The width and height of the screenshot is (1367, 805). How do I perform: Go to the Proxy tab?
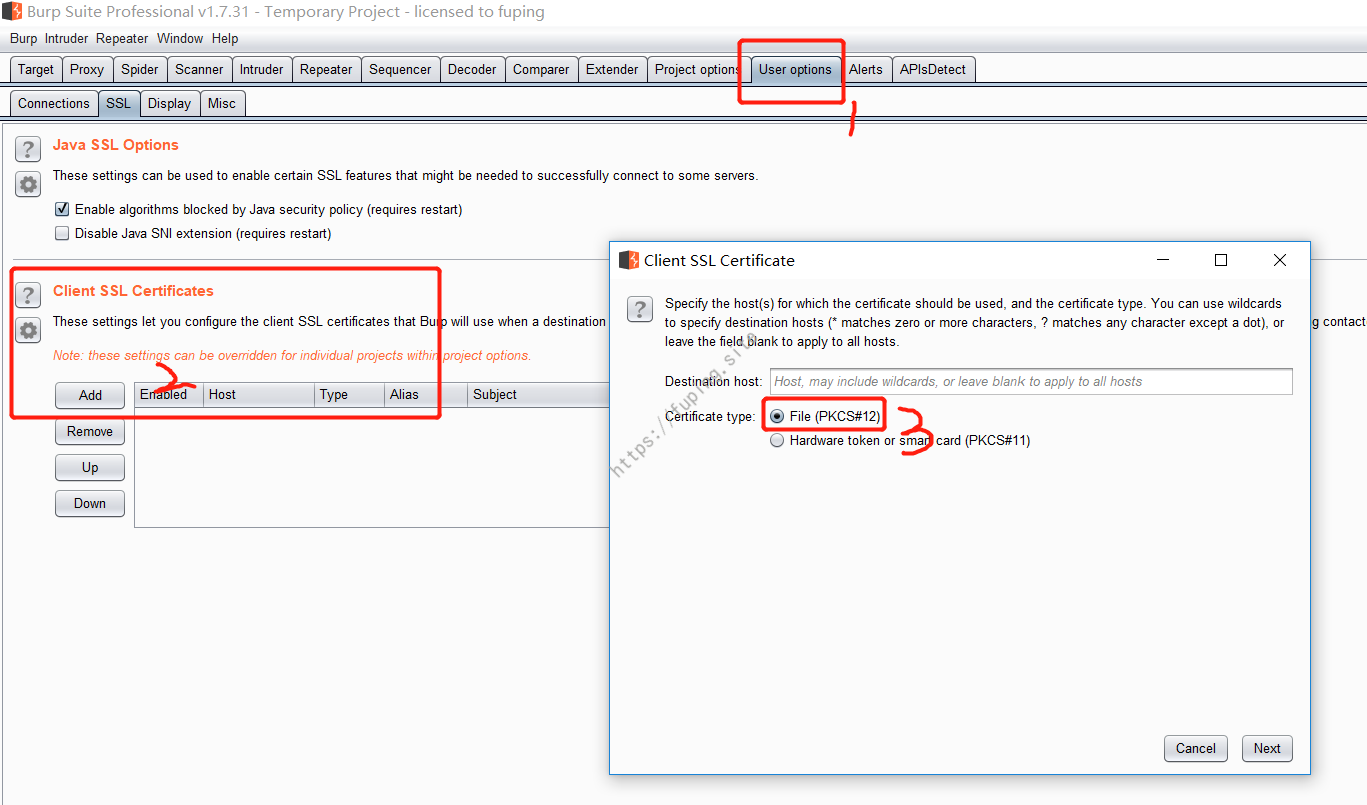[x=87, y=70]
